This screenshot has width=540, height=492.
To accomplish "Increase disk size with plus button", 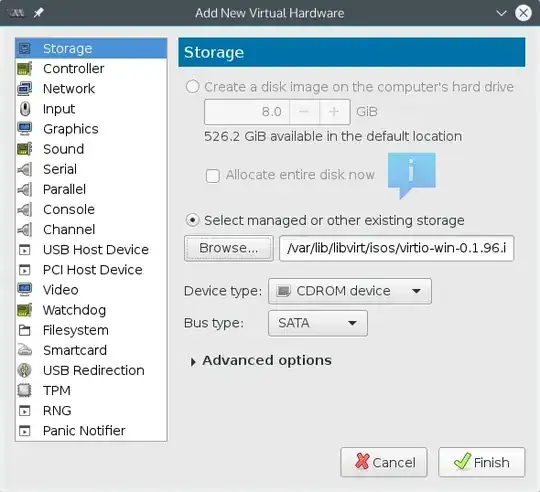I will (x=334, y=112).
